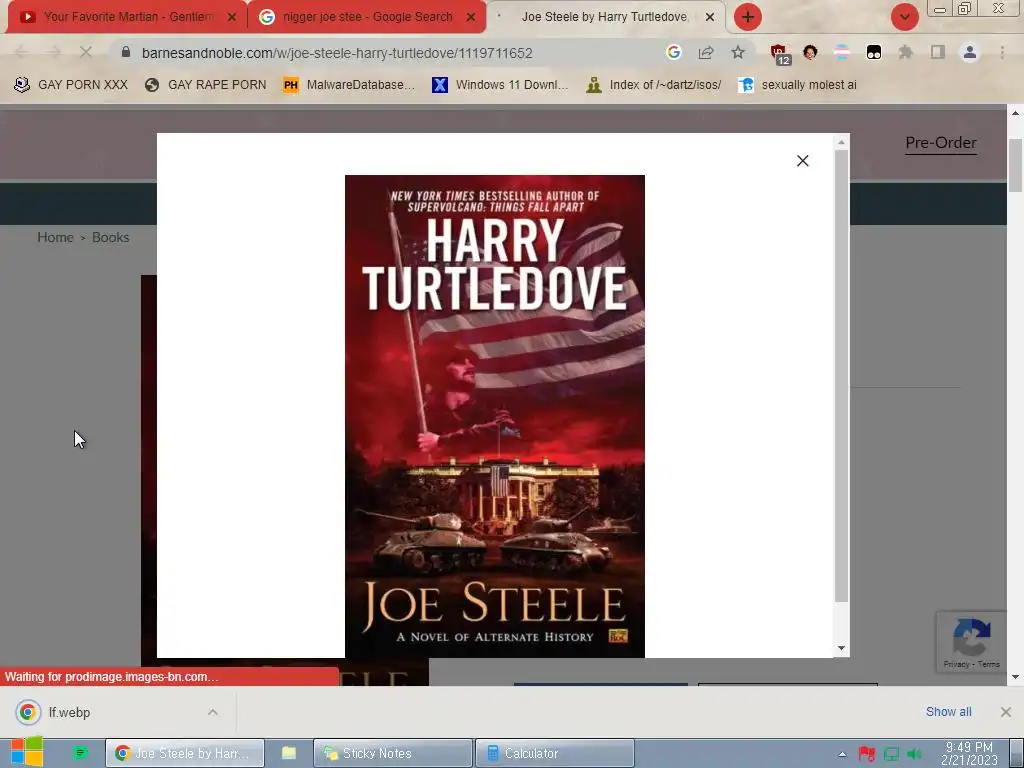Open the black square extension icon
Viewport: 1024px width, 768px height.
point(874,52)
